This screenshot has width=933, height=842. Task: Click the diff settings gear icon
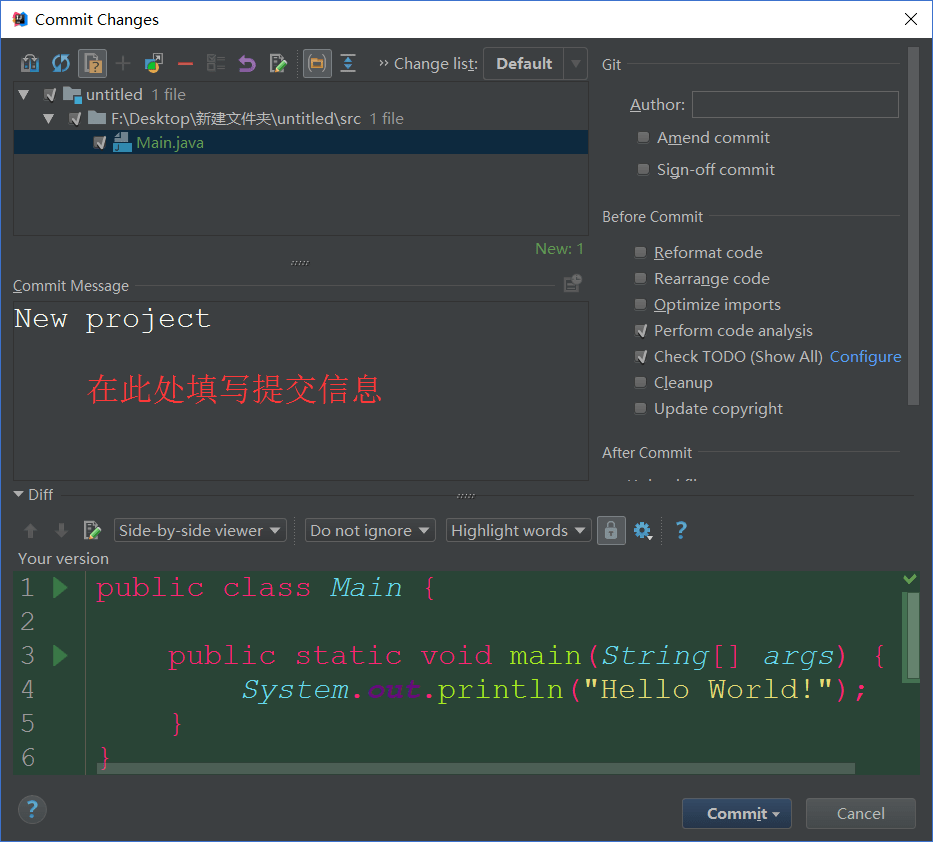tap(643, 531)
